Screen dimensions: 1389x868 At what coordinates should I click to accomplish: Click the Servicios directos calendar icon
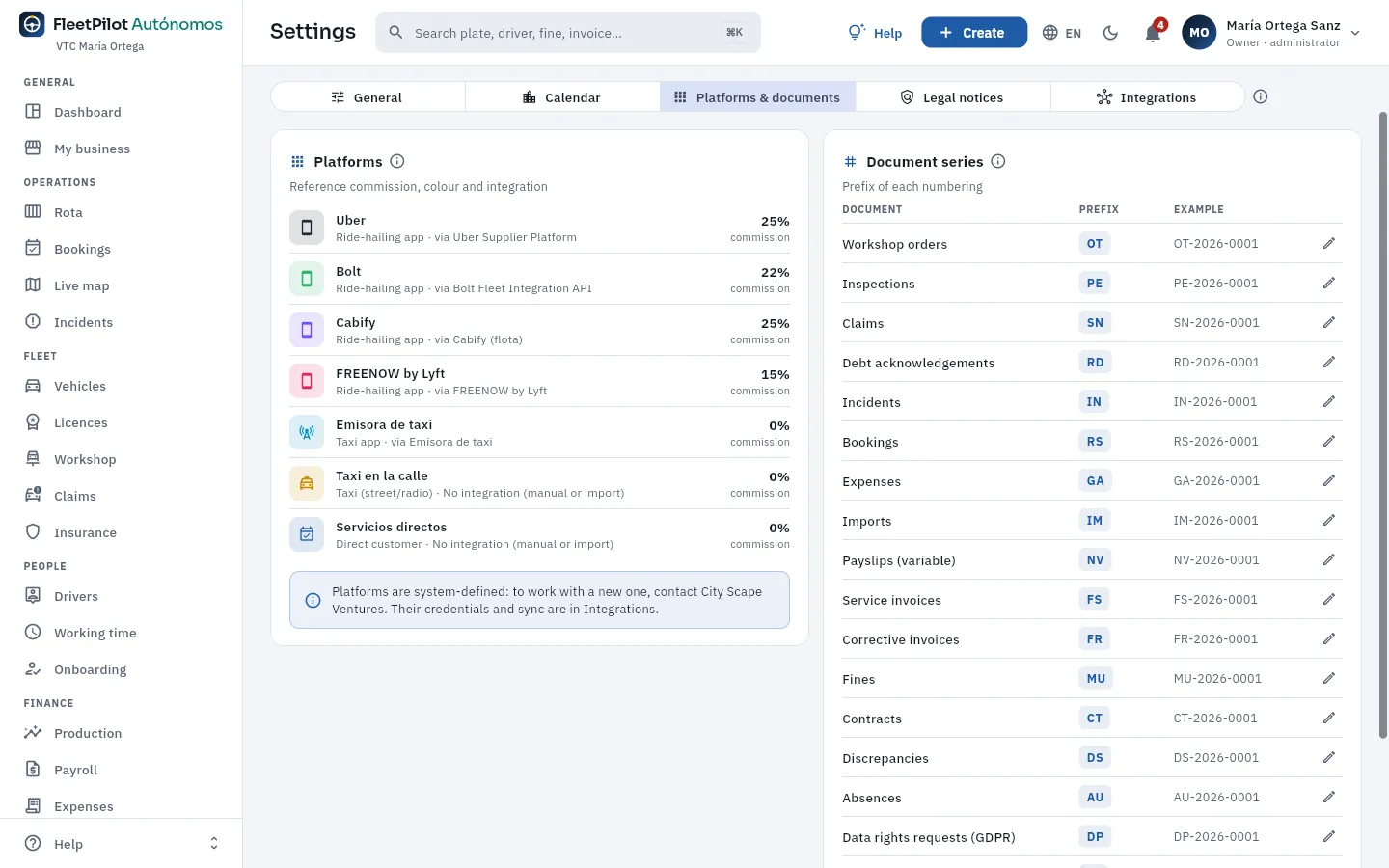point(307,535)
